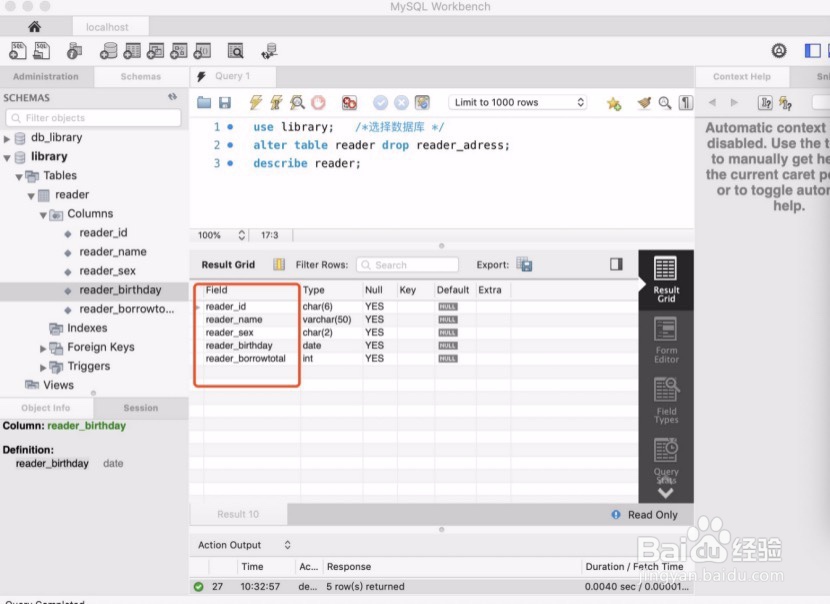Commit the transaction checkmark icon

[x=380, y=102]
